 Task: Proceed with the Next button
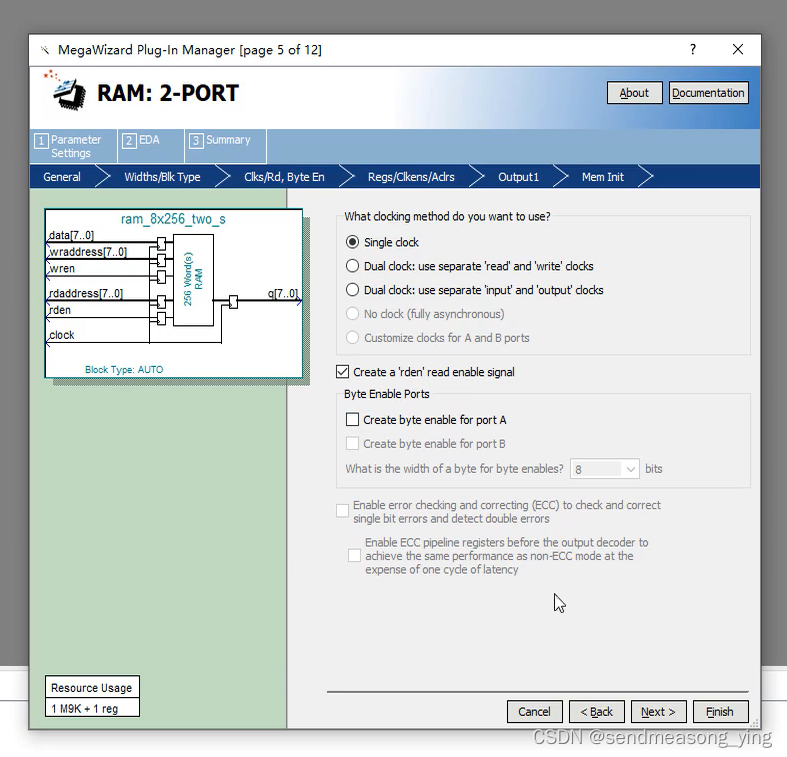point(659,711)
